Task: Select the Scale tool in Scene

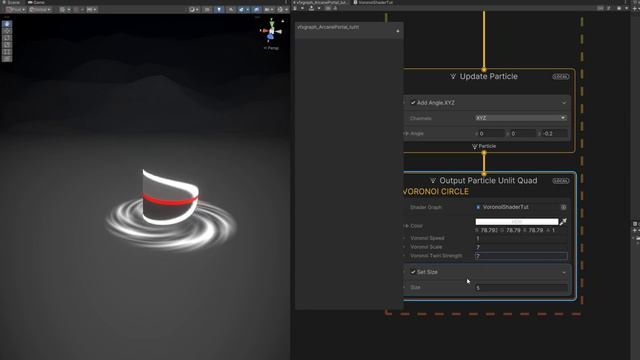Action: pos(7,44)
